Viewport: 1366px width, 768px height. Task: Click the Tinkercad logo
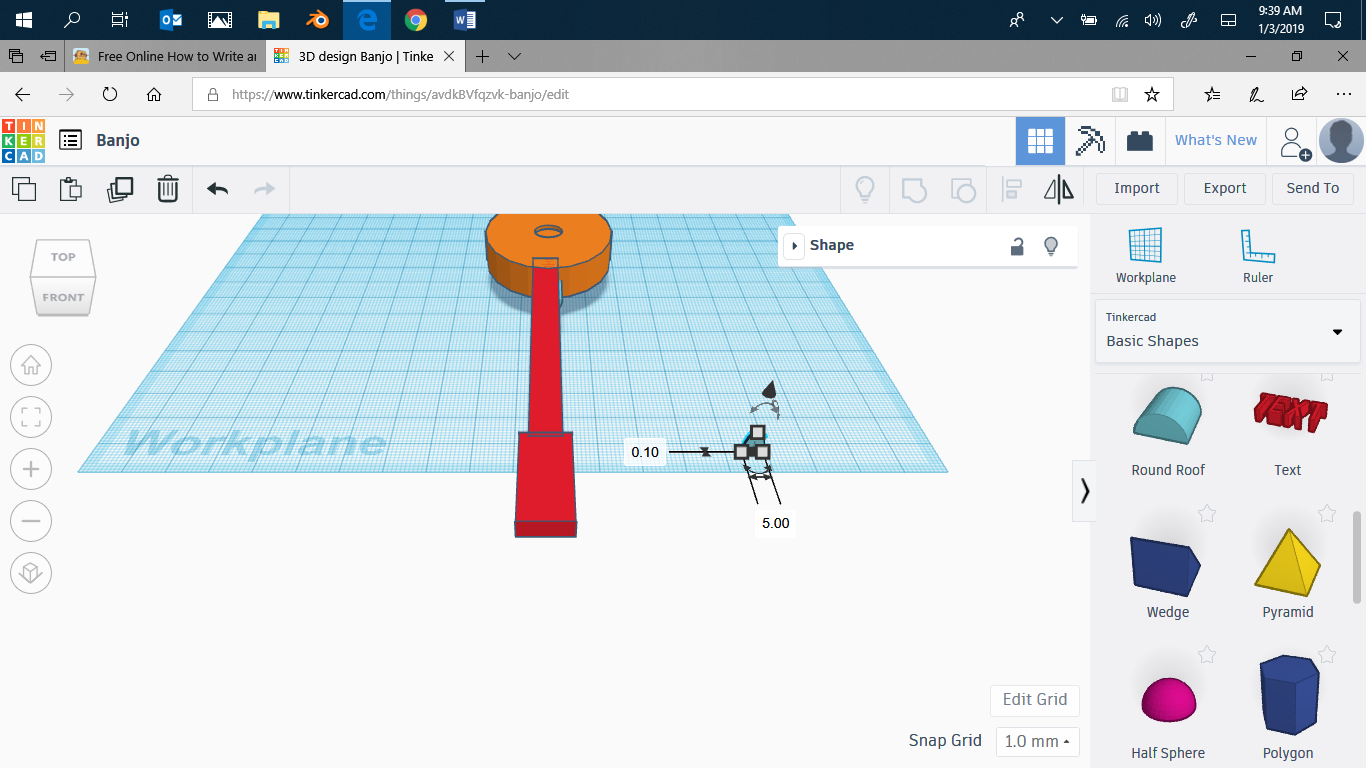(x=23, y=141)
